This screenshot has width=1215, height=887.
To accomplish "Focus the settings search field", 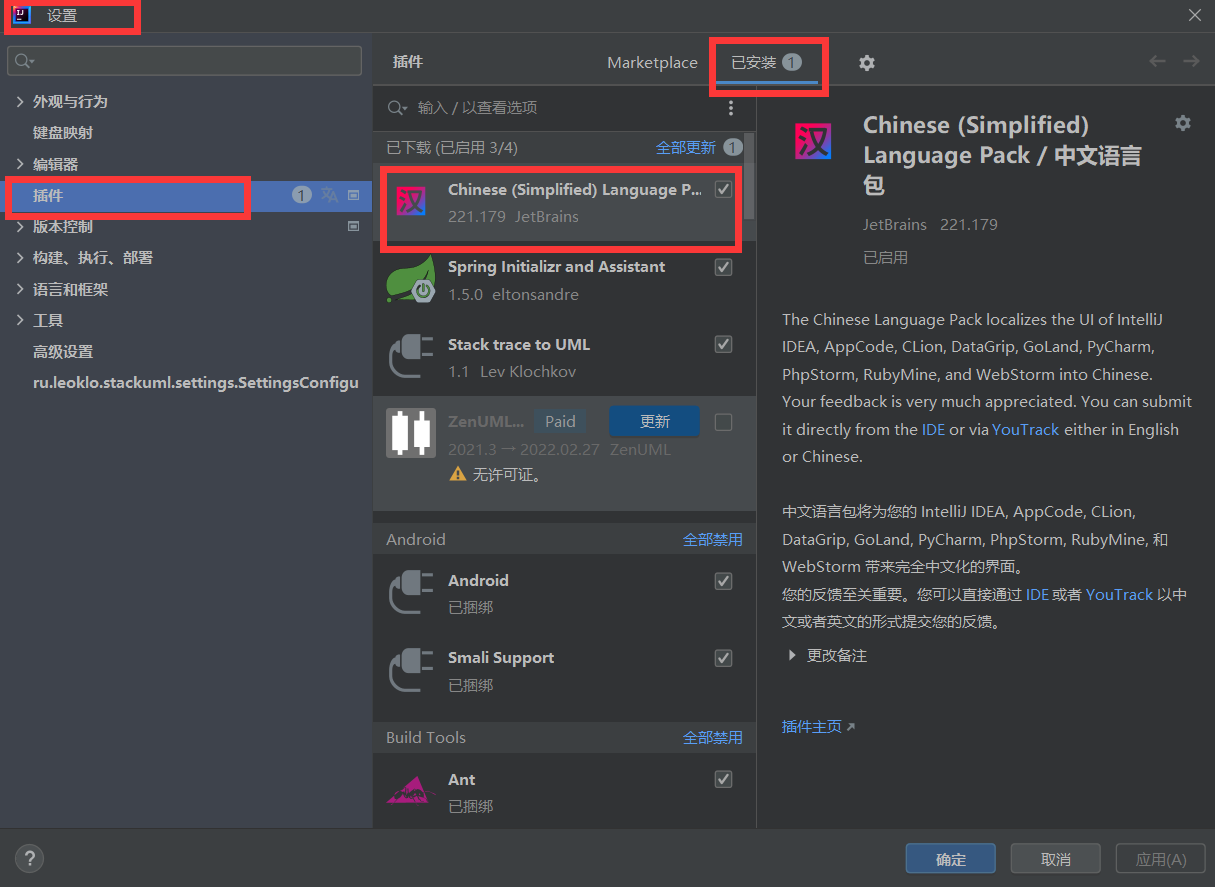I will (x=184, y=61).
